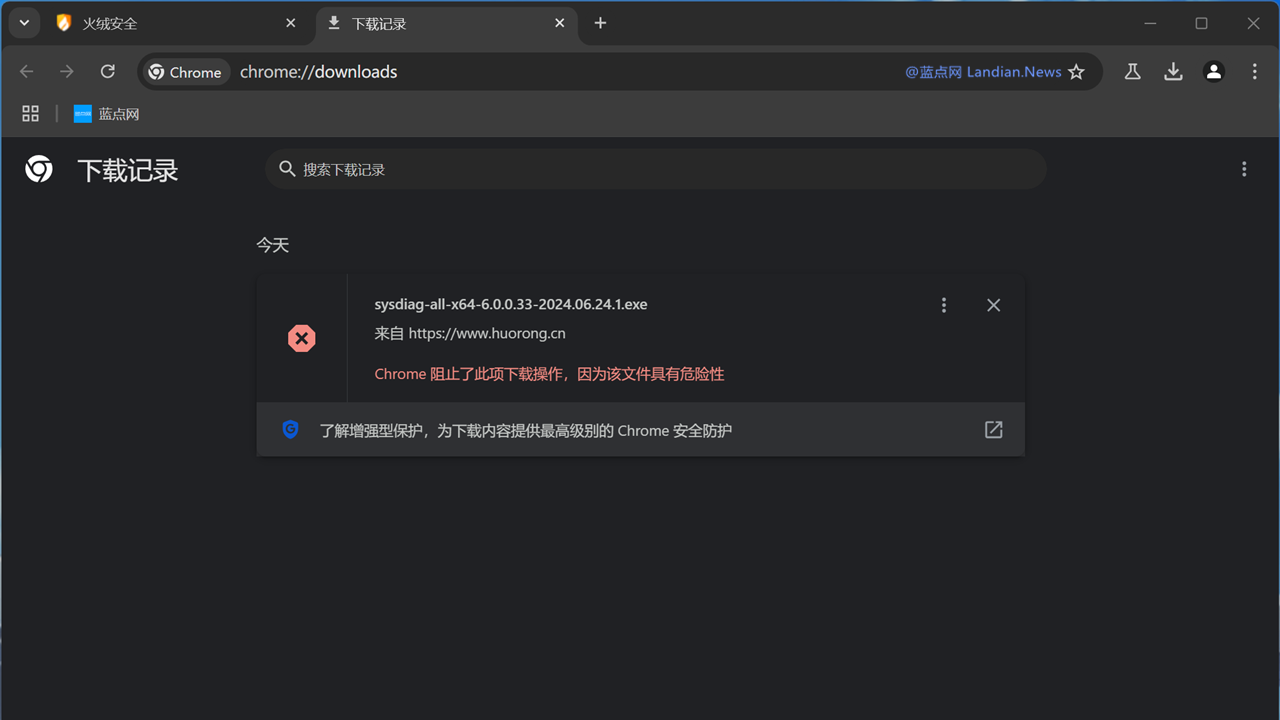This screenshot has height=720, width=1280.
Task: Reload the downloads page
Action: coord(108,72)
